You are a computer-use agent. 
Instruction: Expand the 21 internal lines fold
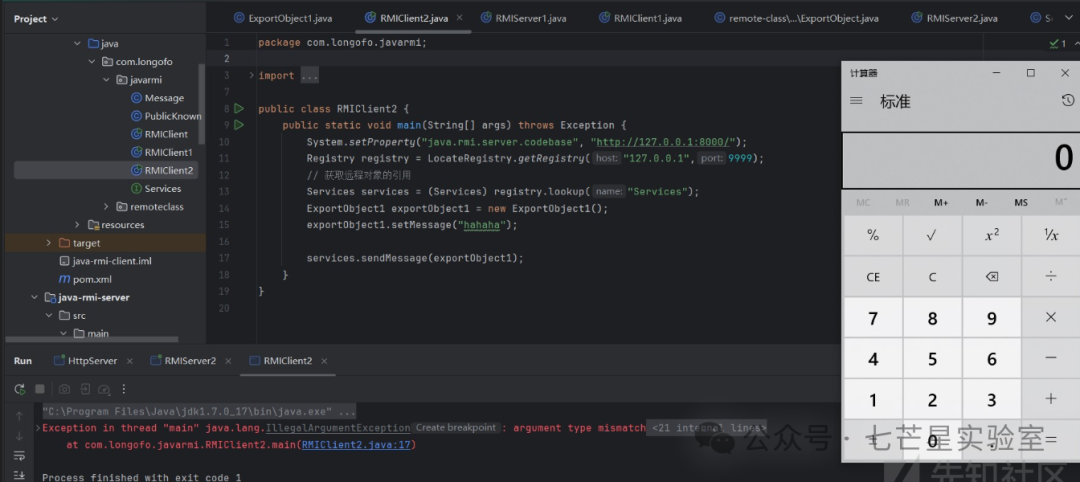(x=708, y=428)
